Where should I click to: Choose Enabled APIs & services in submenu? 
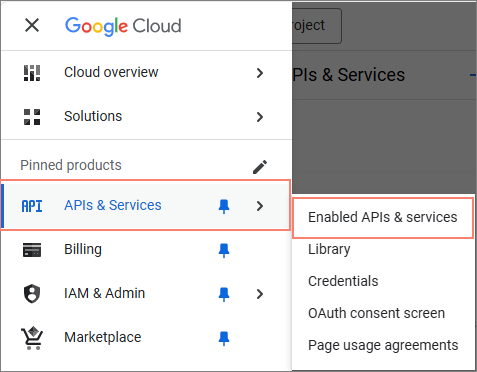[383, 218]
